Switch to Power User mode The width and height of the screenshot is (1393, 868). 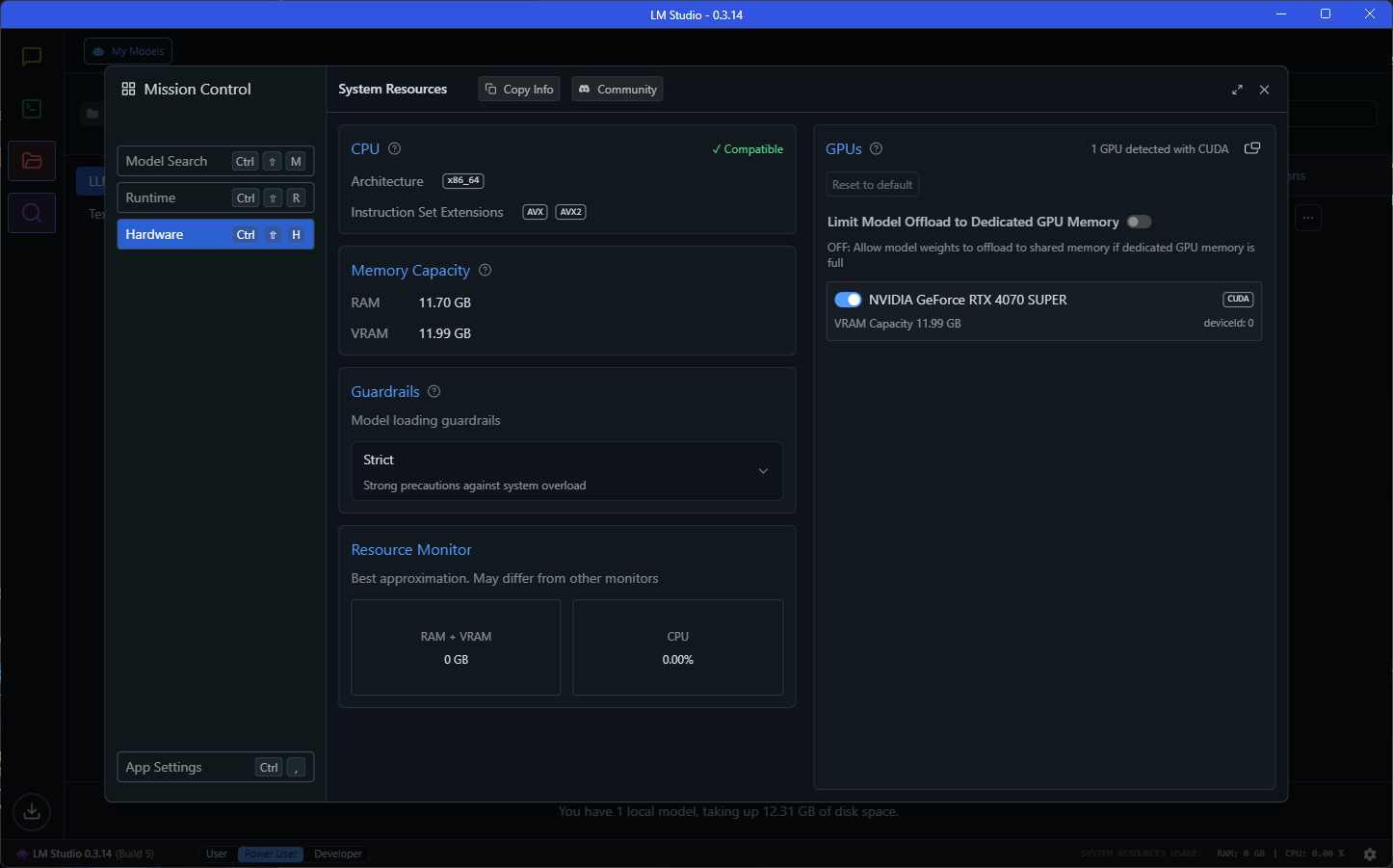point(271,854)
